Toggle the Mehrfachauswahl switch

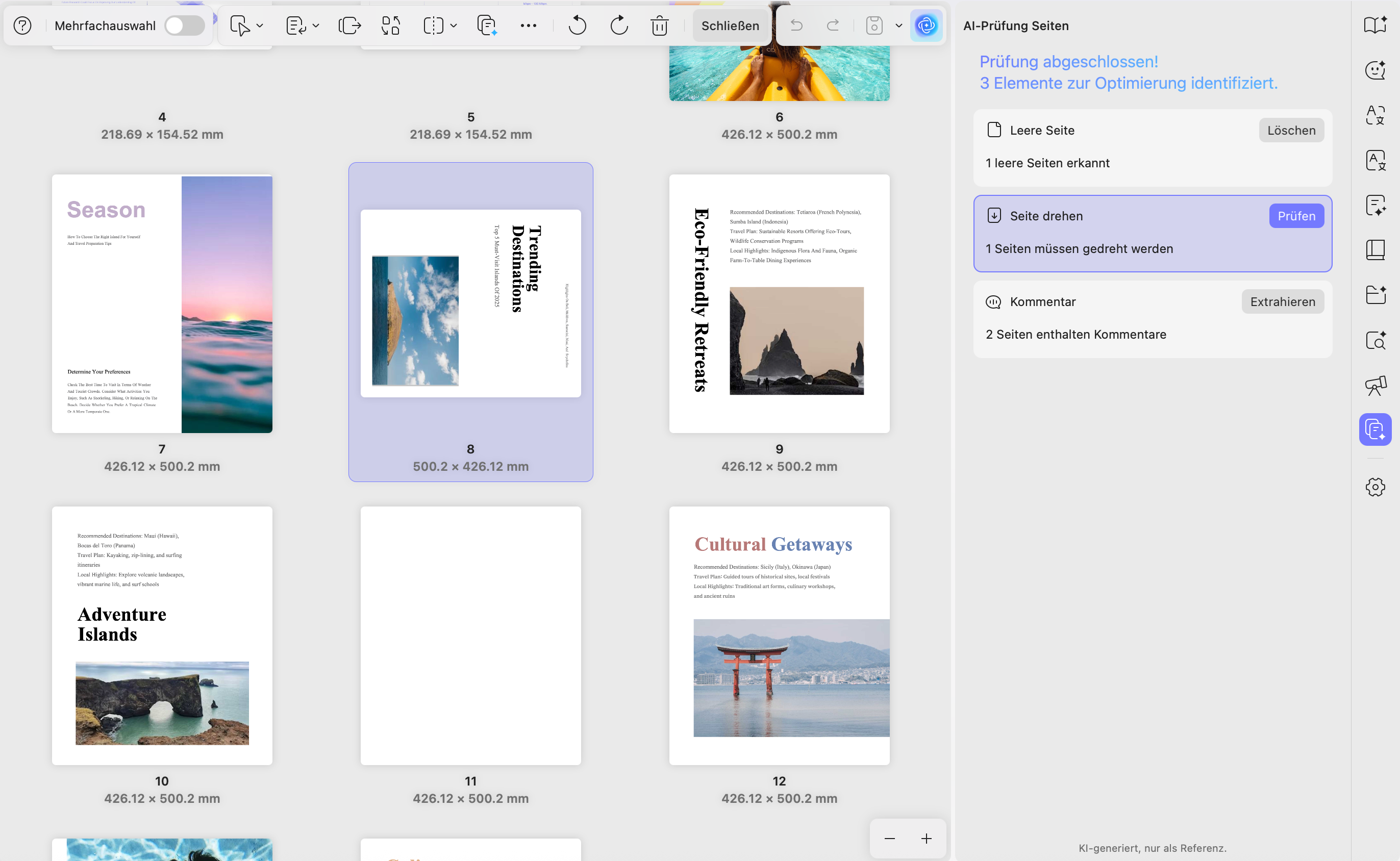point(185,26)
